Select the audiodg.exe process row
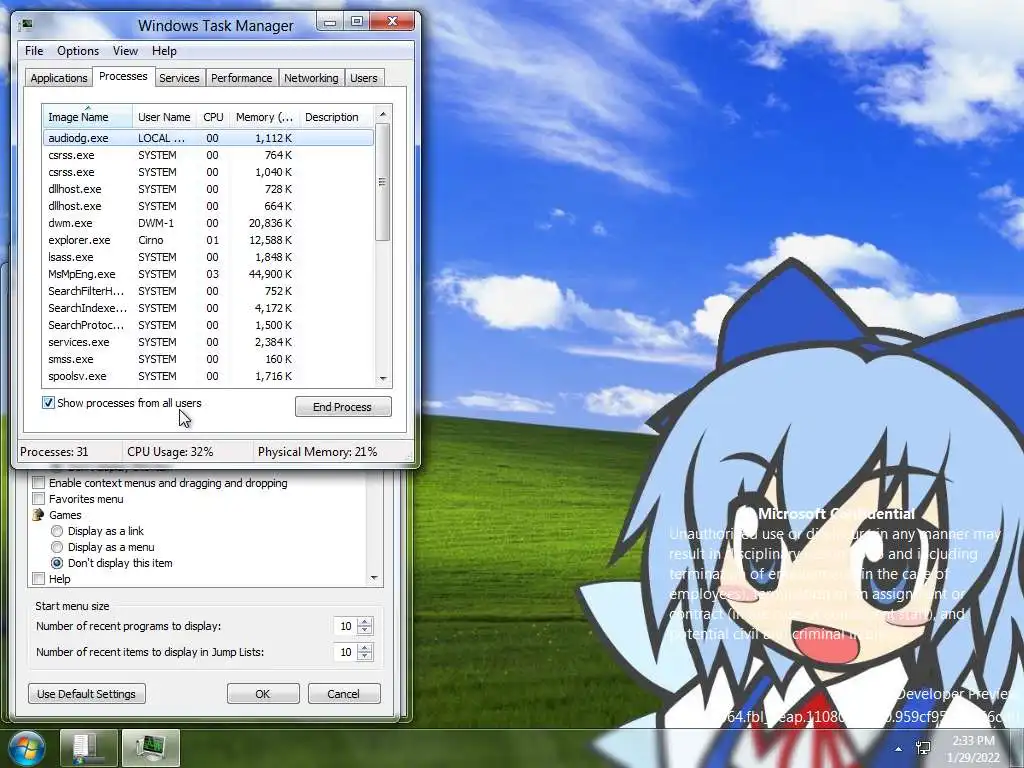This screenshot has height=768, width=1024. pos(208,138)
